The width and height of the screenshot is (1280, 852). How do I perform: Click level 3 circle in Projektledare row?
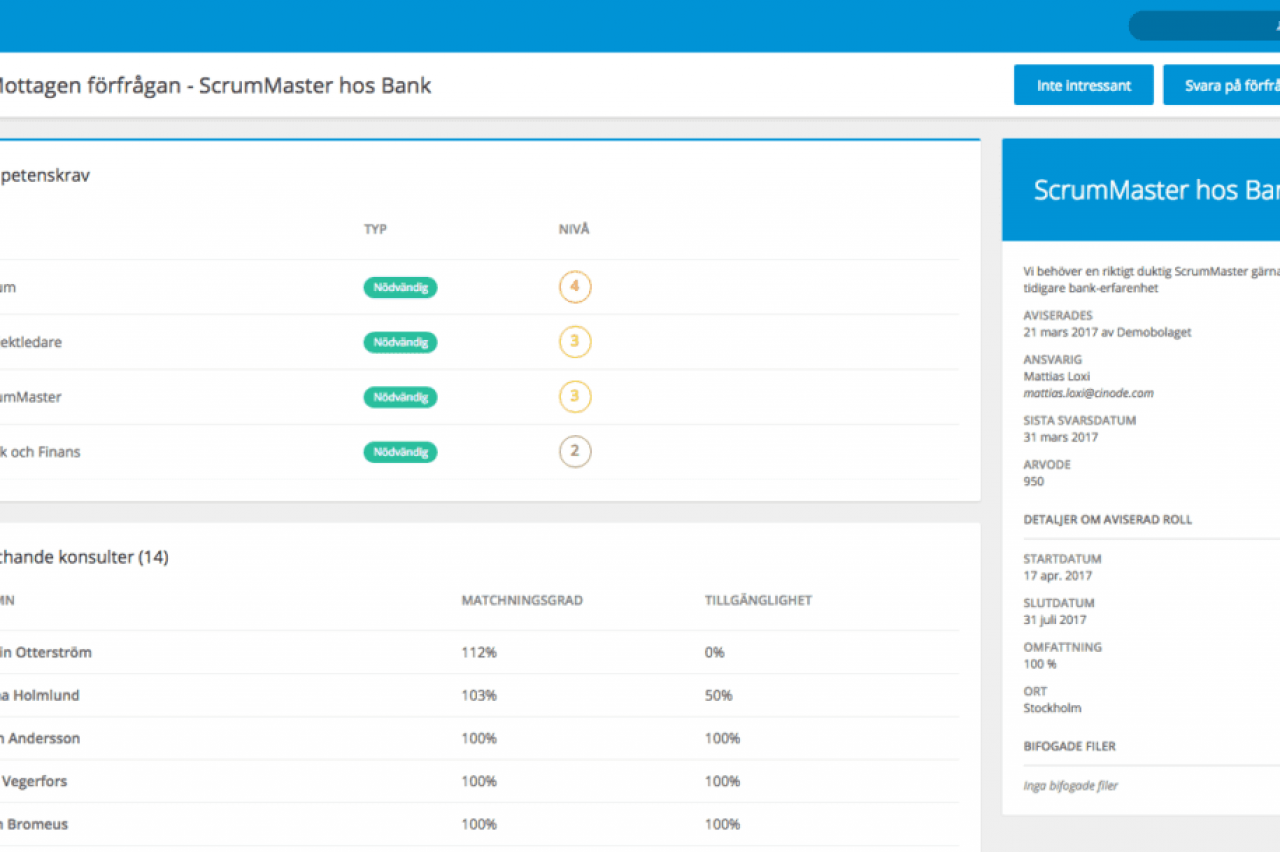575,342
